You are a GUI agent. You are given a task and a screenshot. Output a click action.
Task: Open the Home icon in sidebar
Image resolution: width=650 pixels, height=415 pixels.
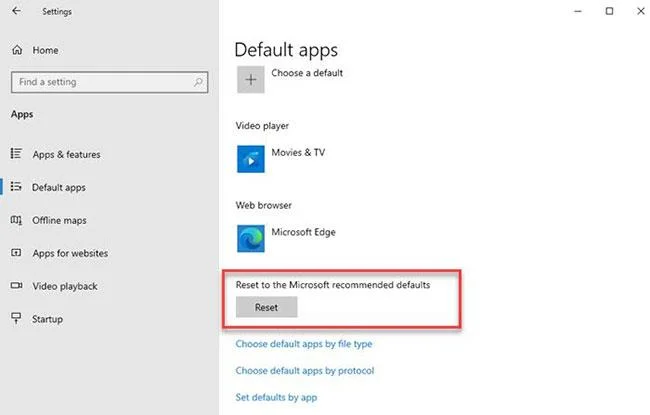click(17, 50)
